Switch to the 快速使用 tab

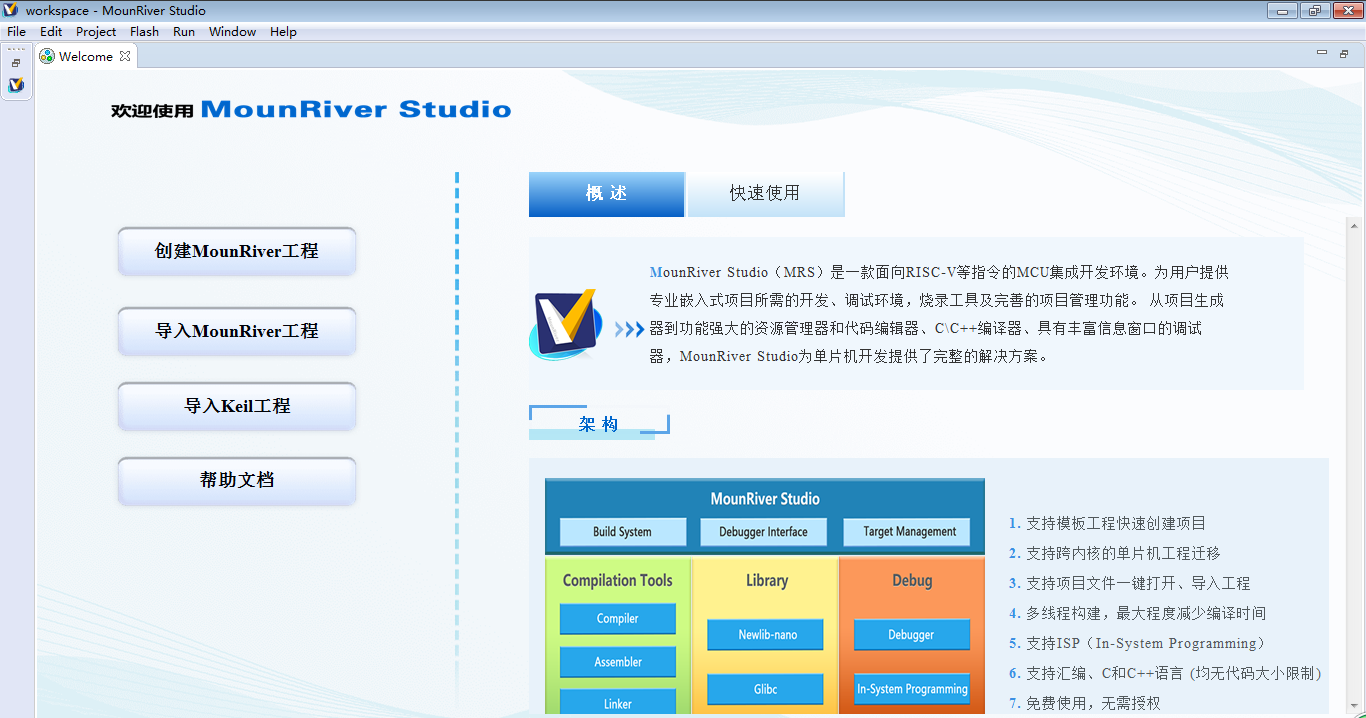765,194
